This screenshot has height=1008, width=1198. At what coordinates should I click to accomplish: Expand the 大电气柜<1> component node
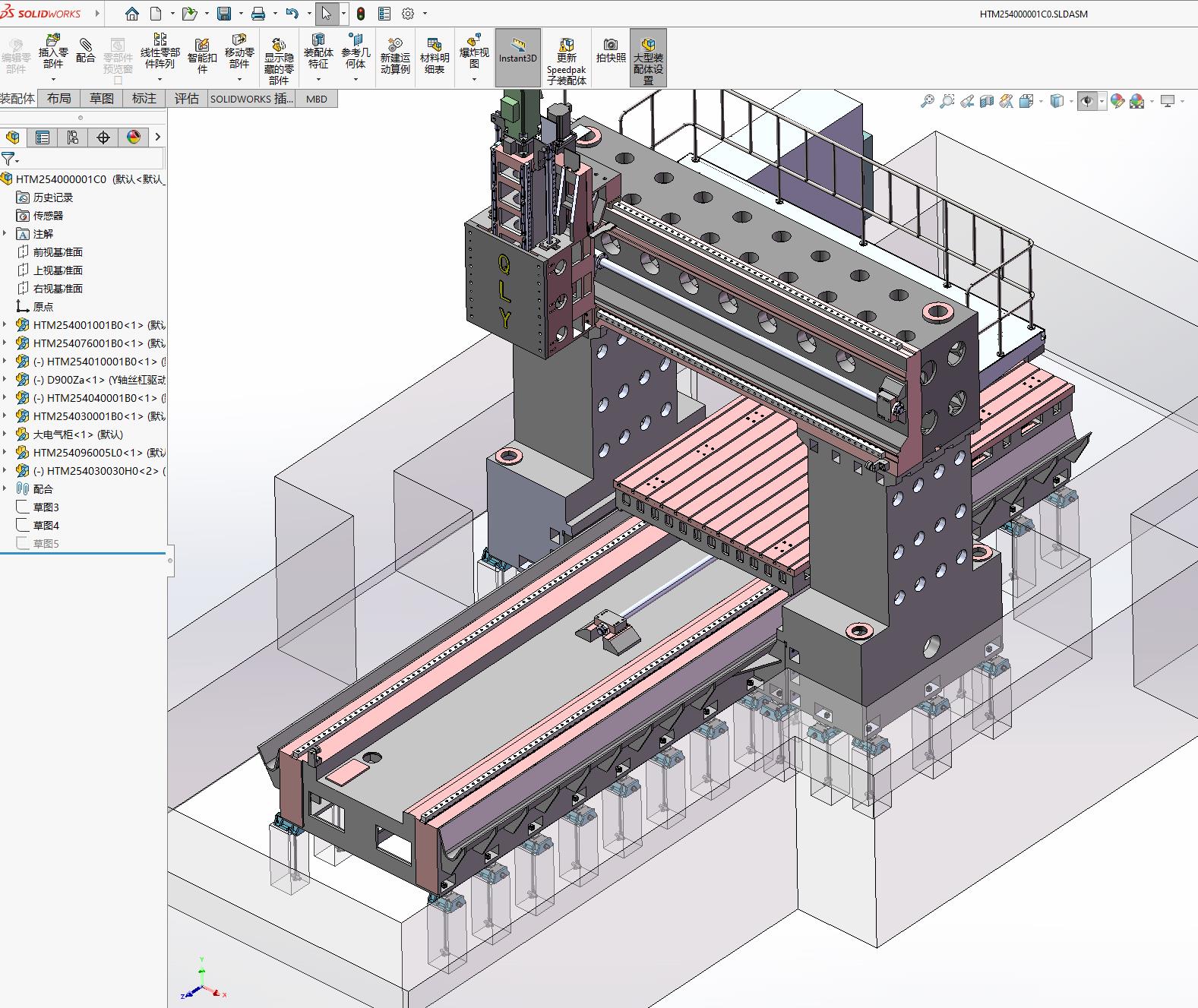click(5, 434)
